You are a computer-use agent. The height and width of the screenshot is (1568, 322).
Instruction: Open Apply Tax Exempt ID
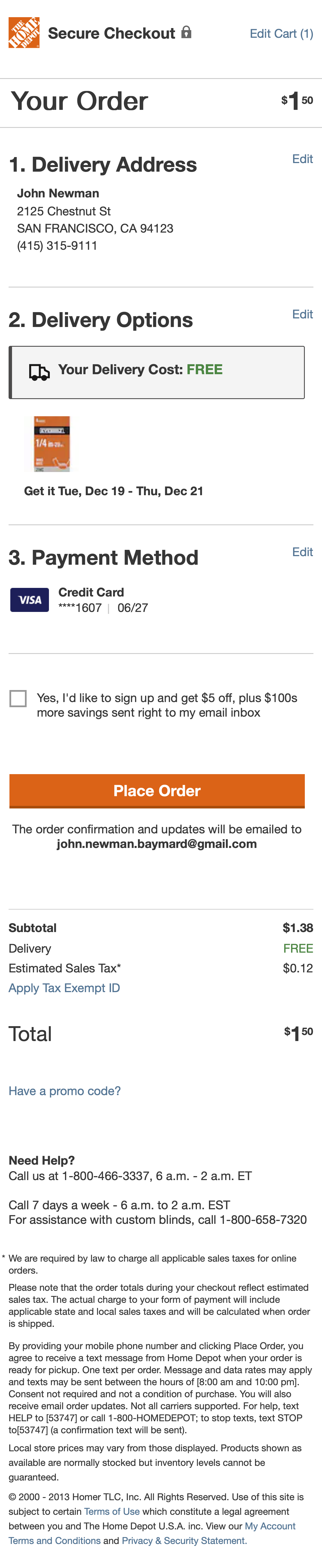(64, 988)
